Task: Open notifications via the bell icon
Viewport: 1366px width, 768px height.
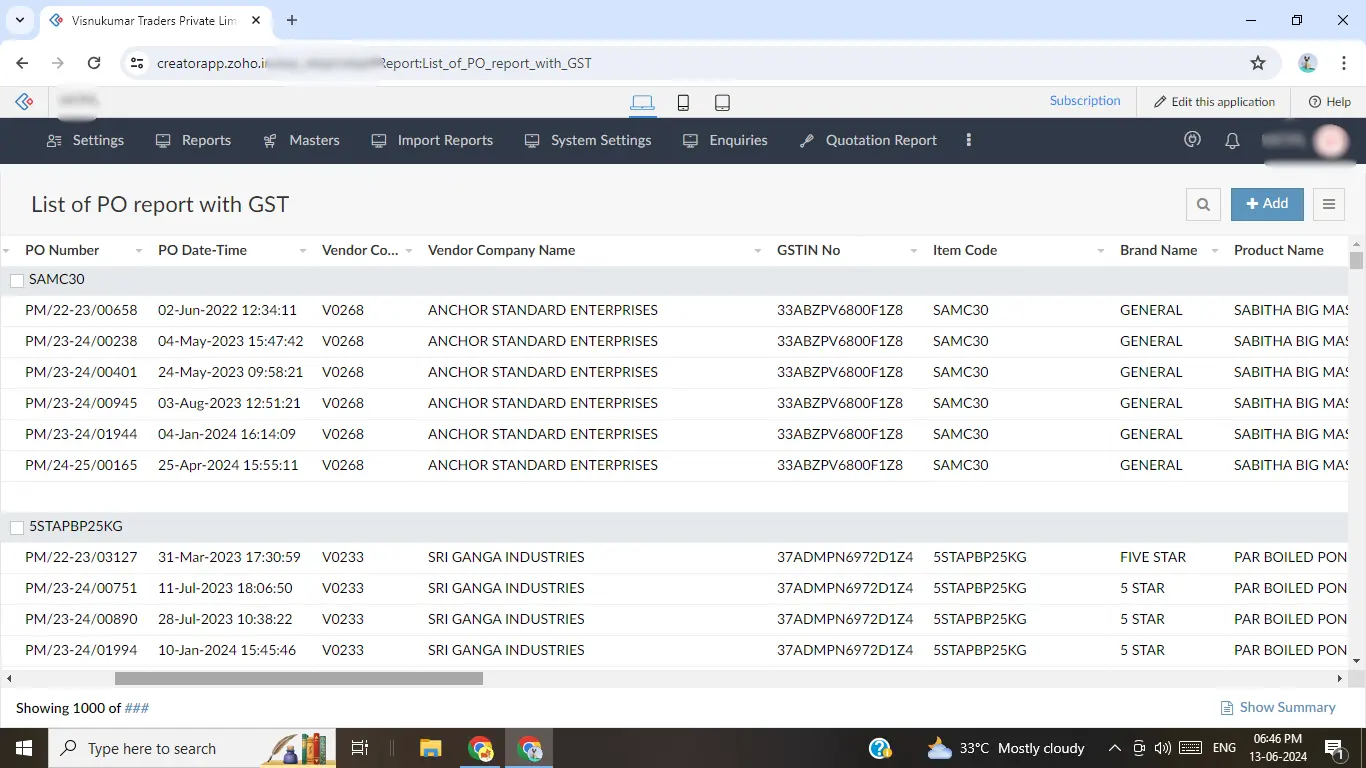Action: 1231,140
